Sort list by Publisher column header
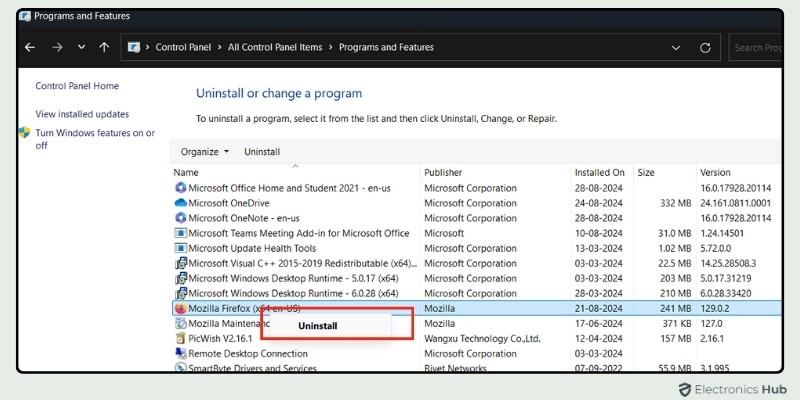The image size is (800, 400). click(x=443, y=172)
